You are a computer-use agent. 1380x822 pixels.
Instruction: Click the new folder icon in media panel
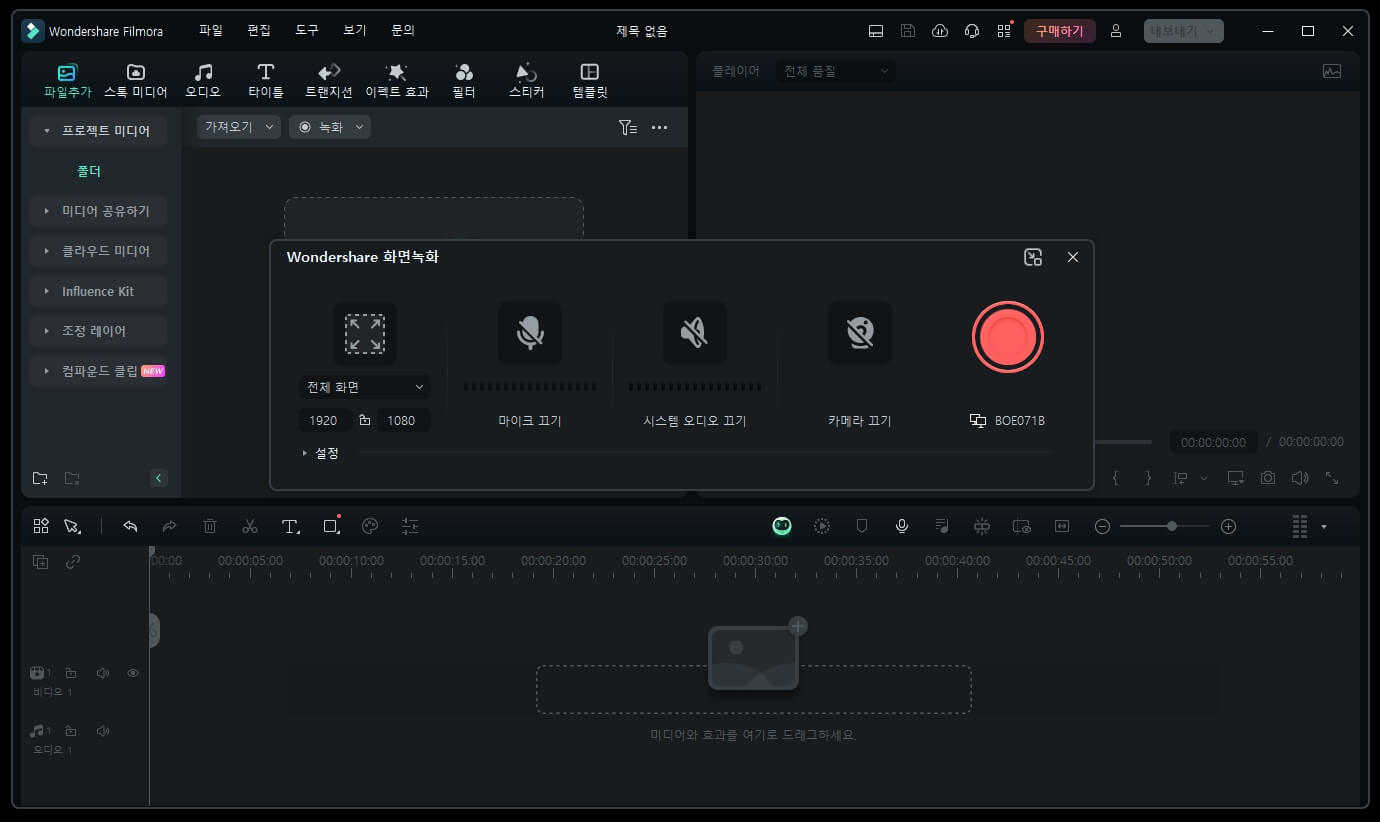pyautogui.click(x=40, y=478)
